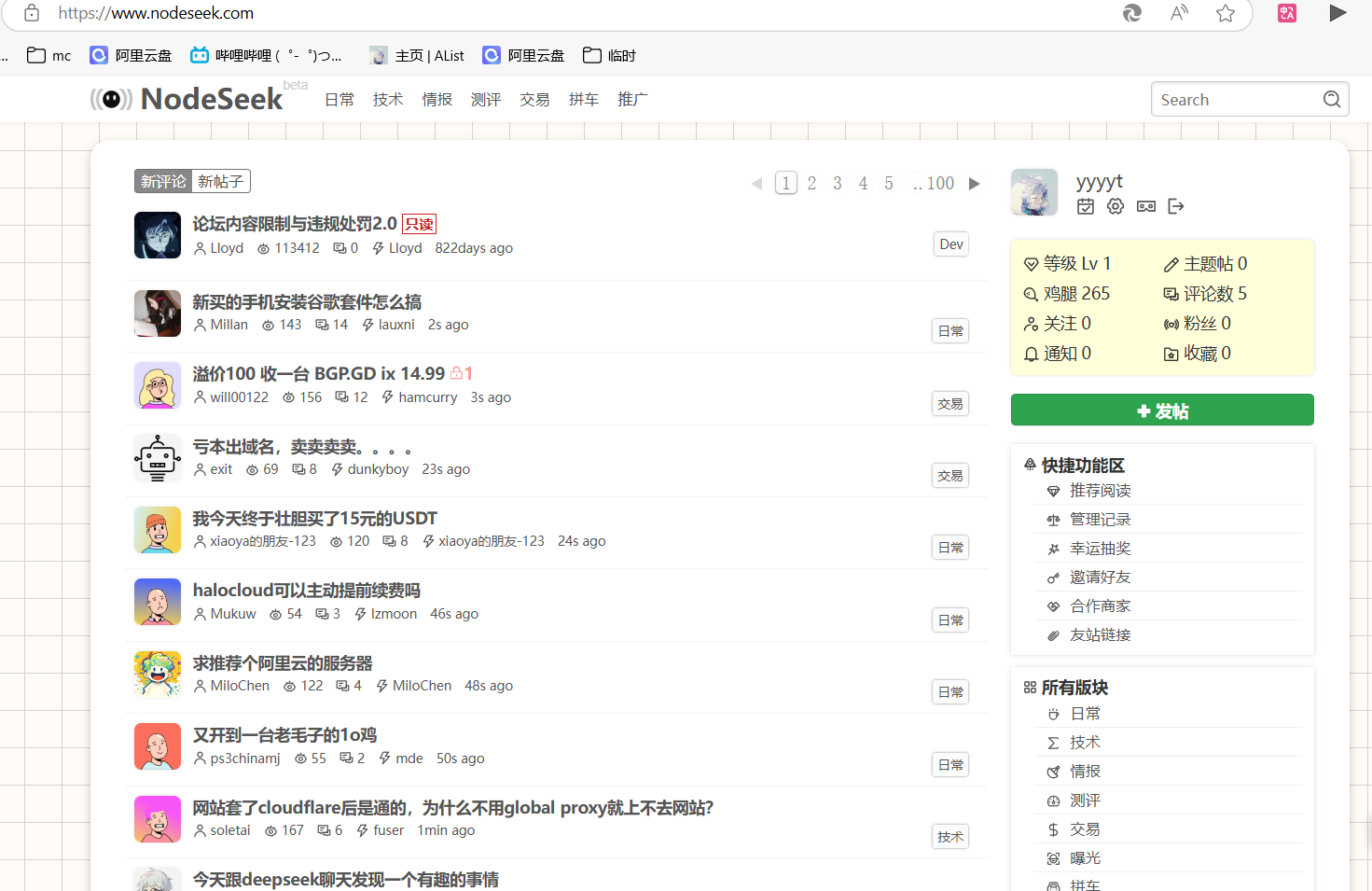Go to next page arrow in pagination

[975, 183]
